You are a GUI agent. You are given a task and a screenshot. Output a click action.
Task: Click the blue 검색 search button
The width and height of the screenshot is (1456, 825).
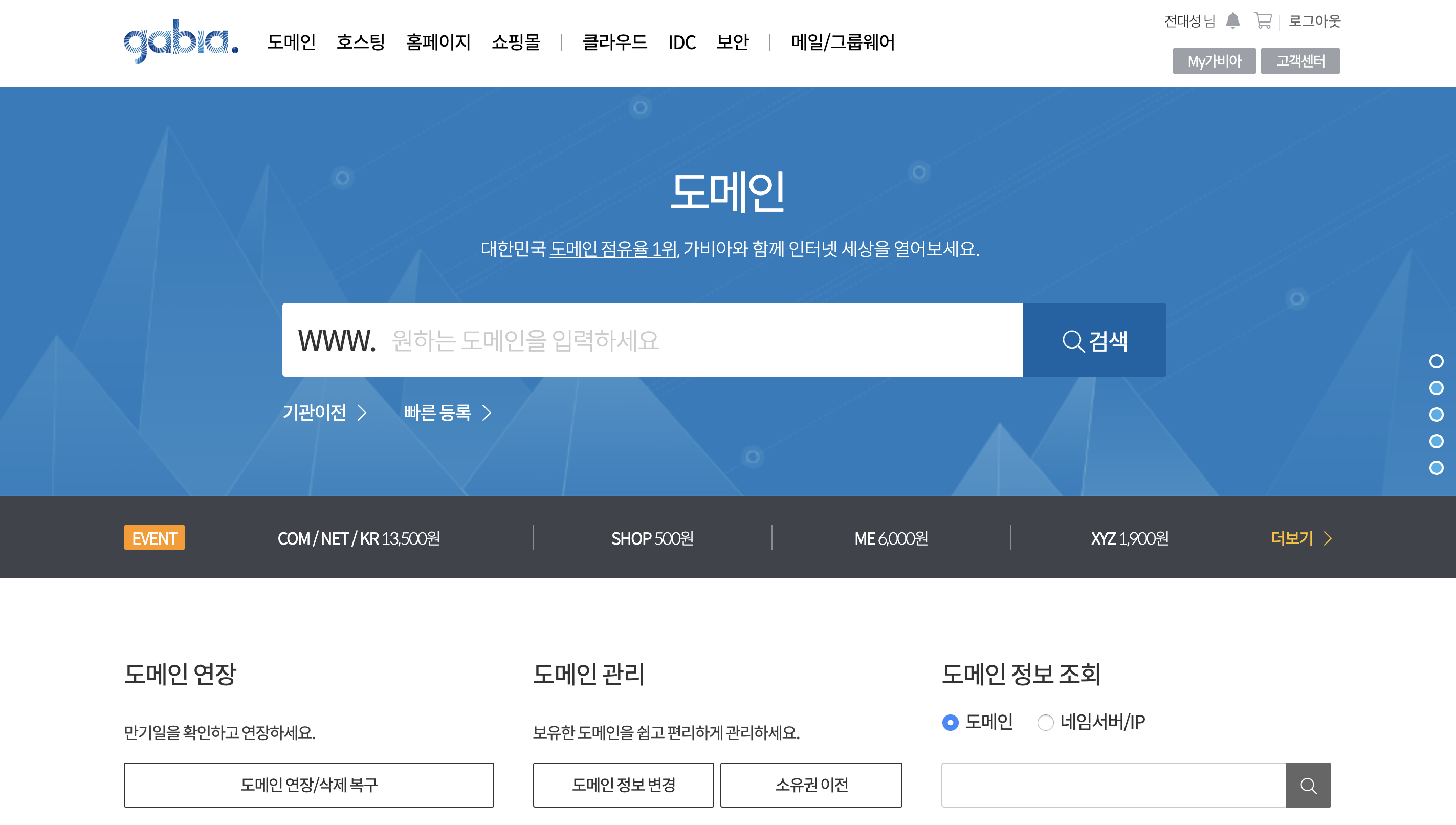tap(1094, 340)
